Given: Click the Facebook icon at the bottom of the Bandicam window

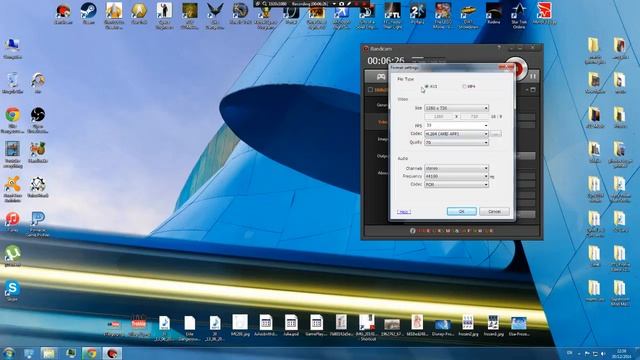Looking at the screenshot, I should 413,231.
